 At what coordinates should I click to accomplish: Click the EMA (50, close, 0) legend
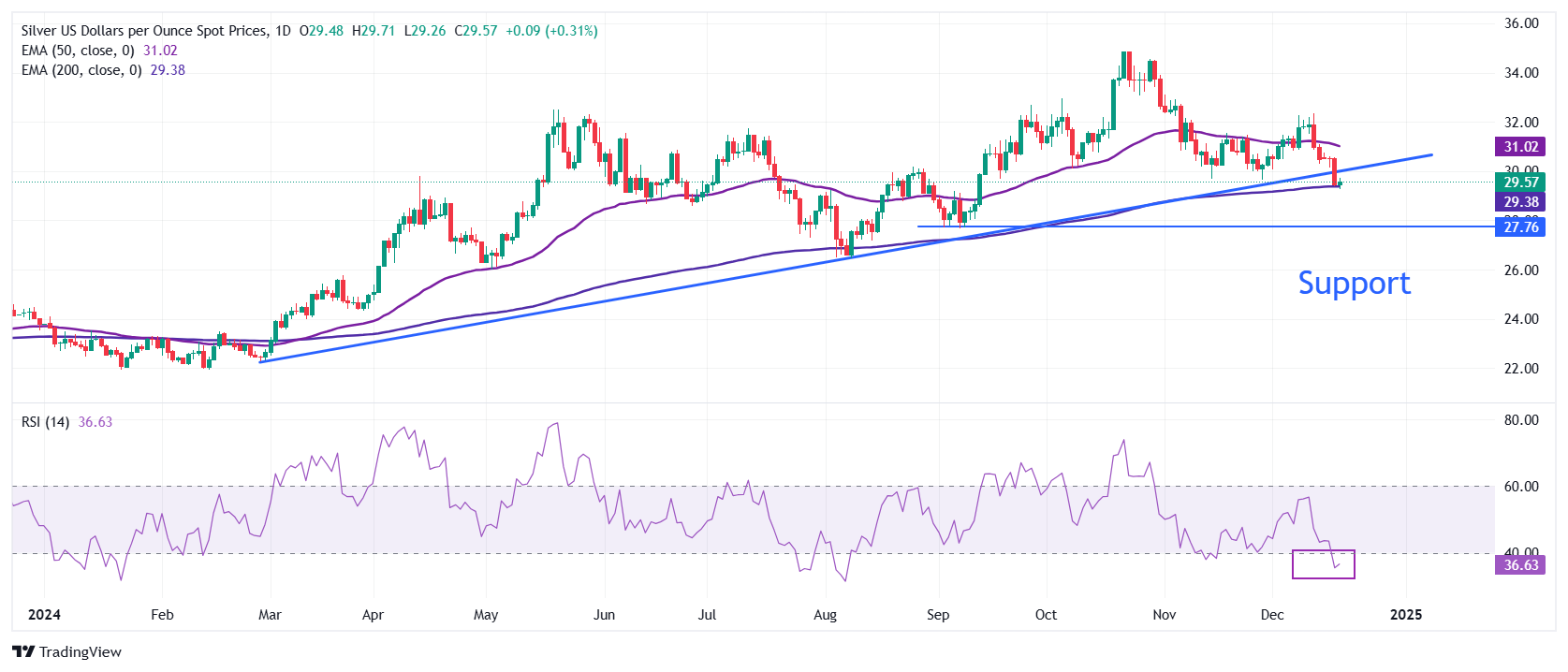(78, 51)
